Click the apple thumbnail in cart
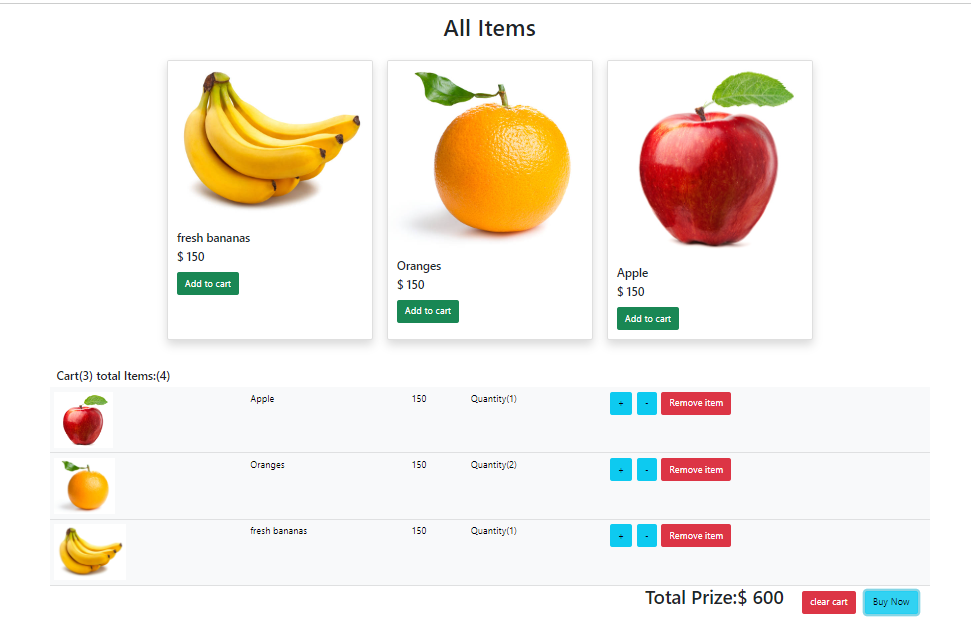Screen dimensions: 971x629 click(84, 420)
